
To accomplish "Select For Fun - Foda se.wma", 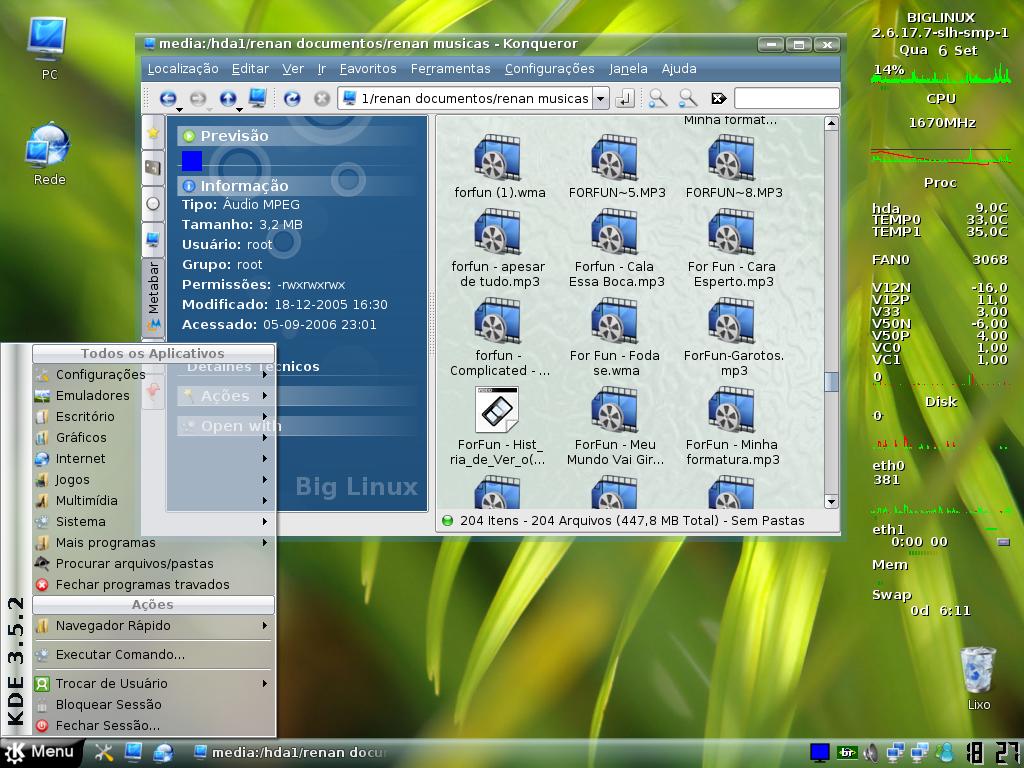I will 616,337.
